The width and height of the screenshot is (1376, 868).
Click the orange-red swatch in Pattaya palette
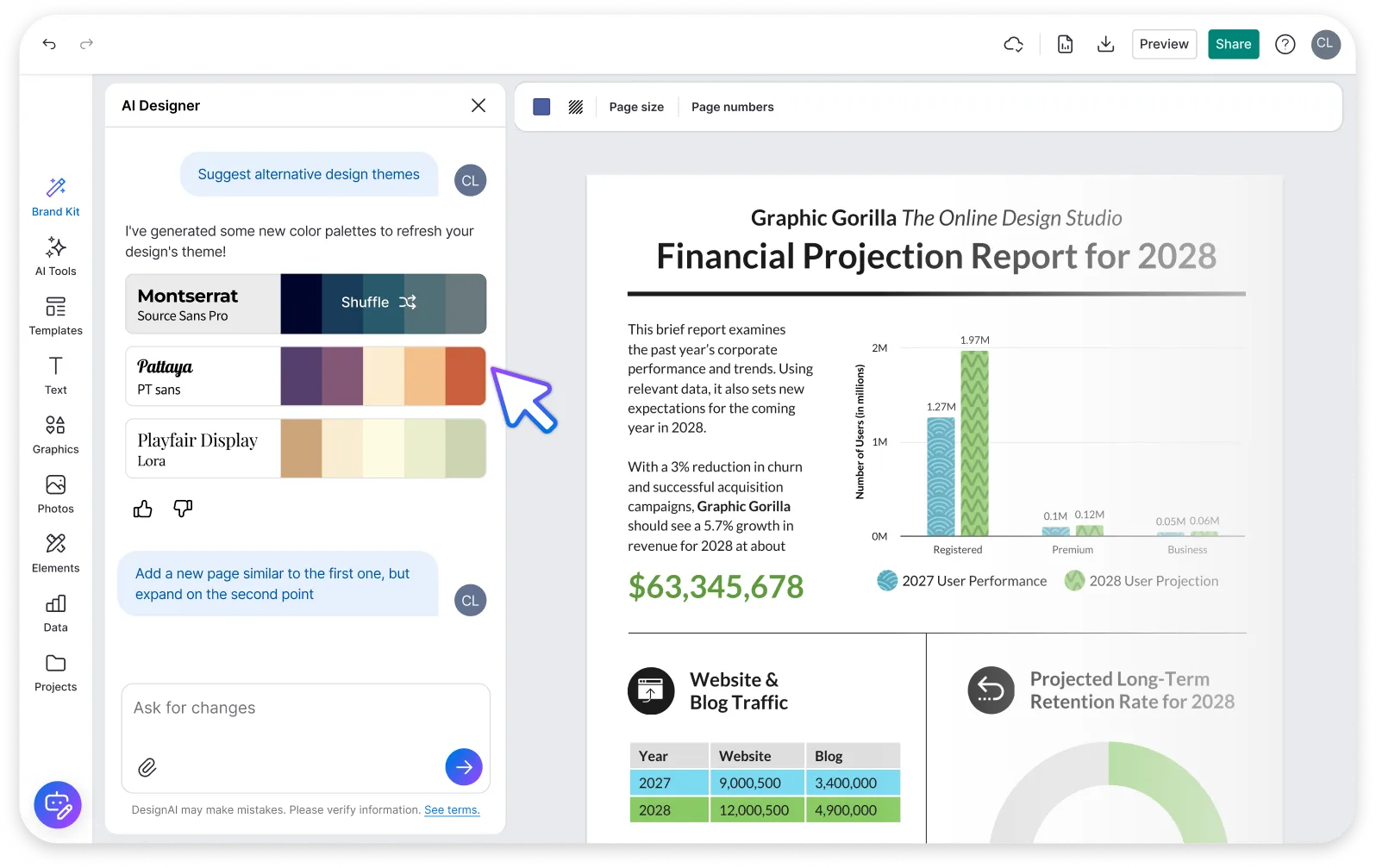466,377
